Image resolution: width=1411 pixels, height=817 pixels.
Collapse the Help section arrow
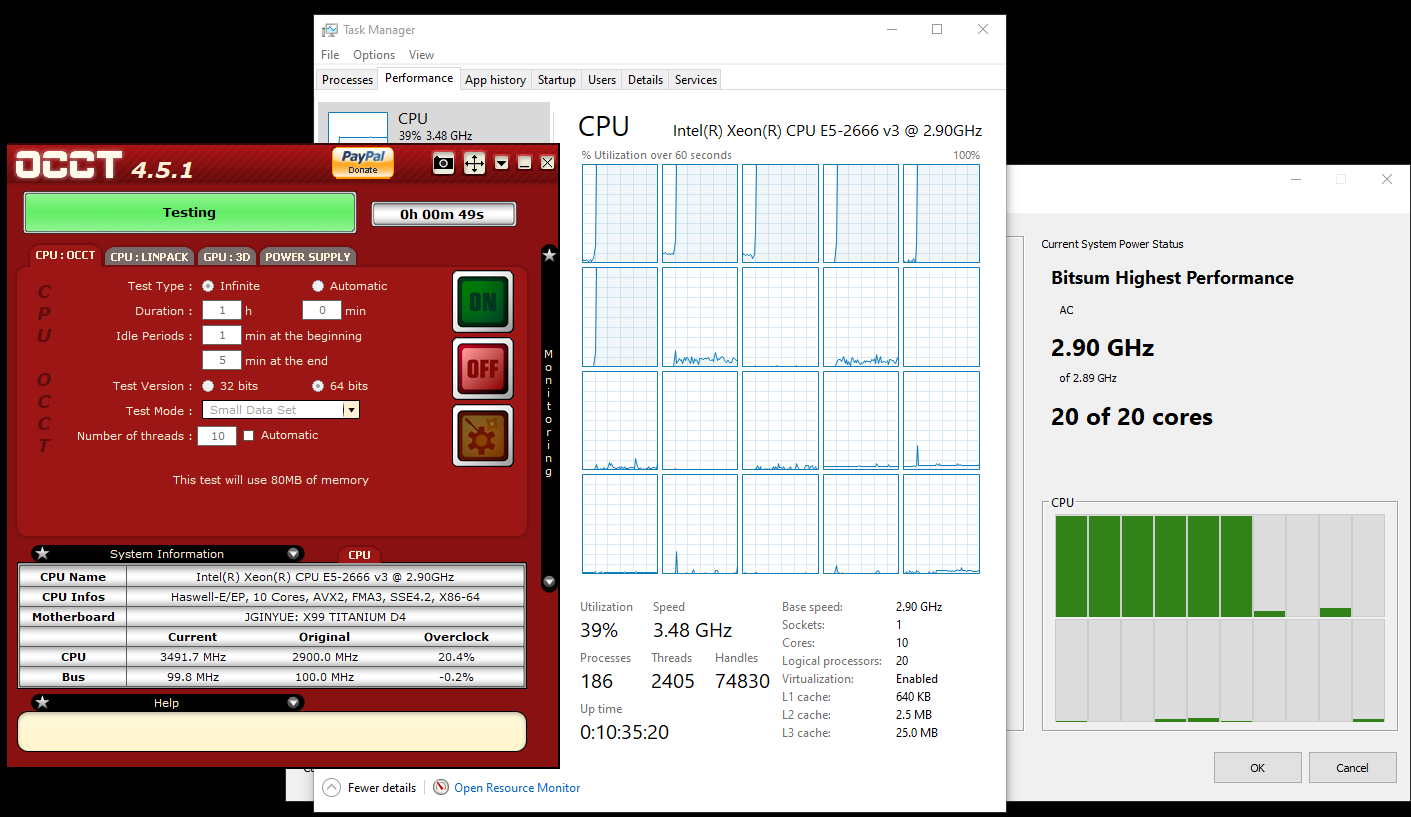[x=293, y=702]
